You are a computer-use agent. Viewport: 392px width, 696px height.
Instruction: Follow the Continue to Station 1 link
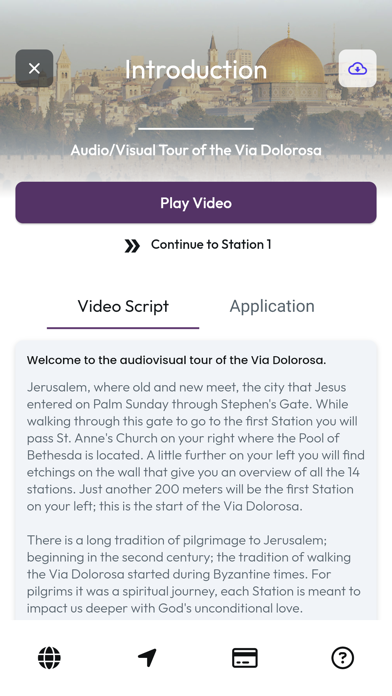[x=211, y=245]
